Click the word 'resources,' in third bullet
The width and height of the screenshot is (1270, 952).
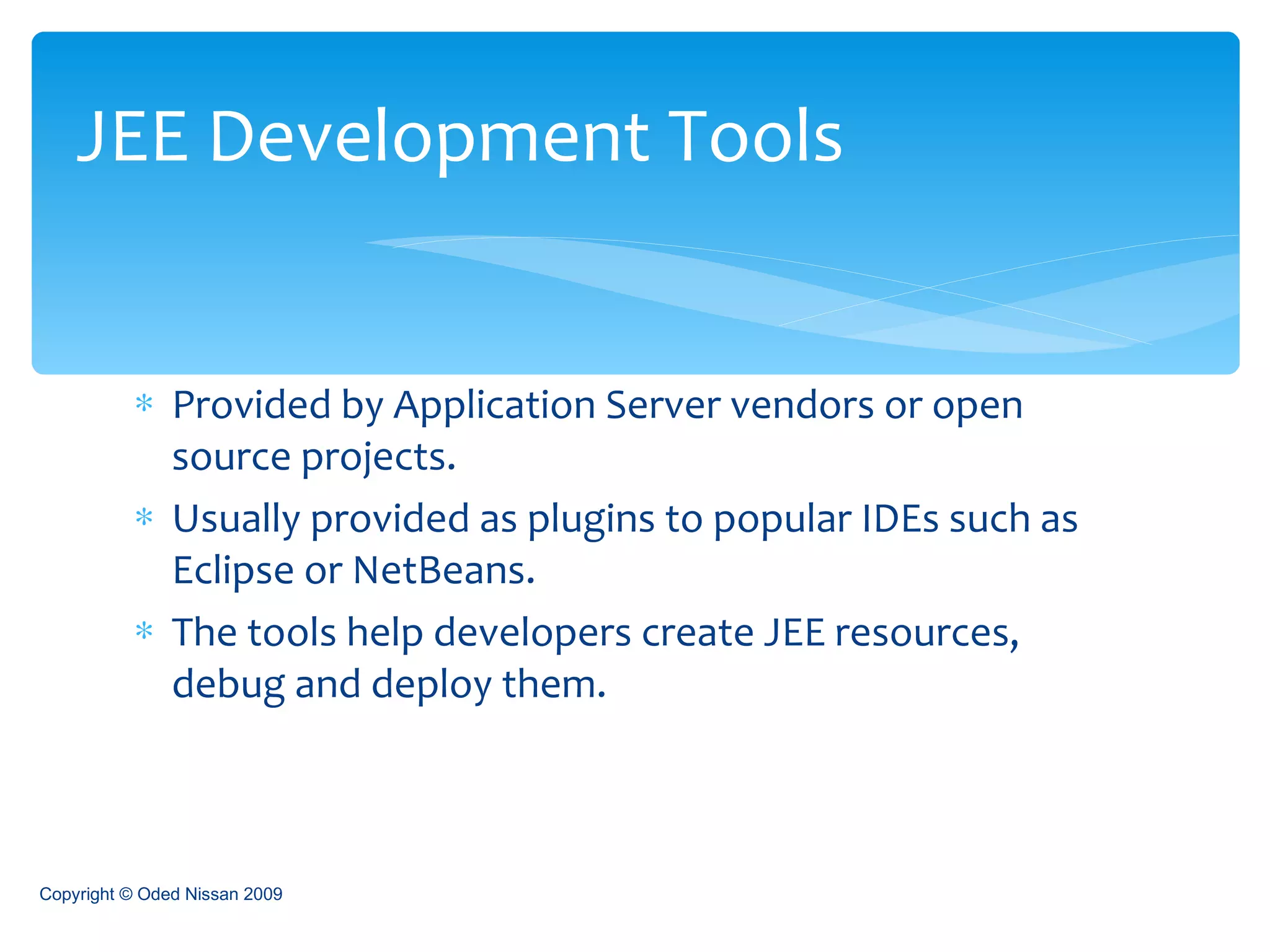926,633
